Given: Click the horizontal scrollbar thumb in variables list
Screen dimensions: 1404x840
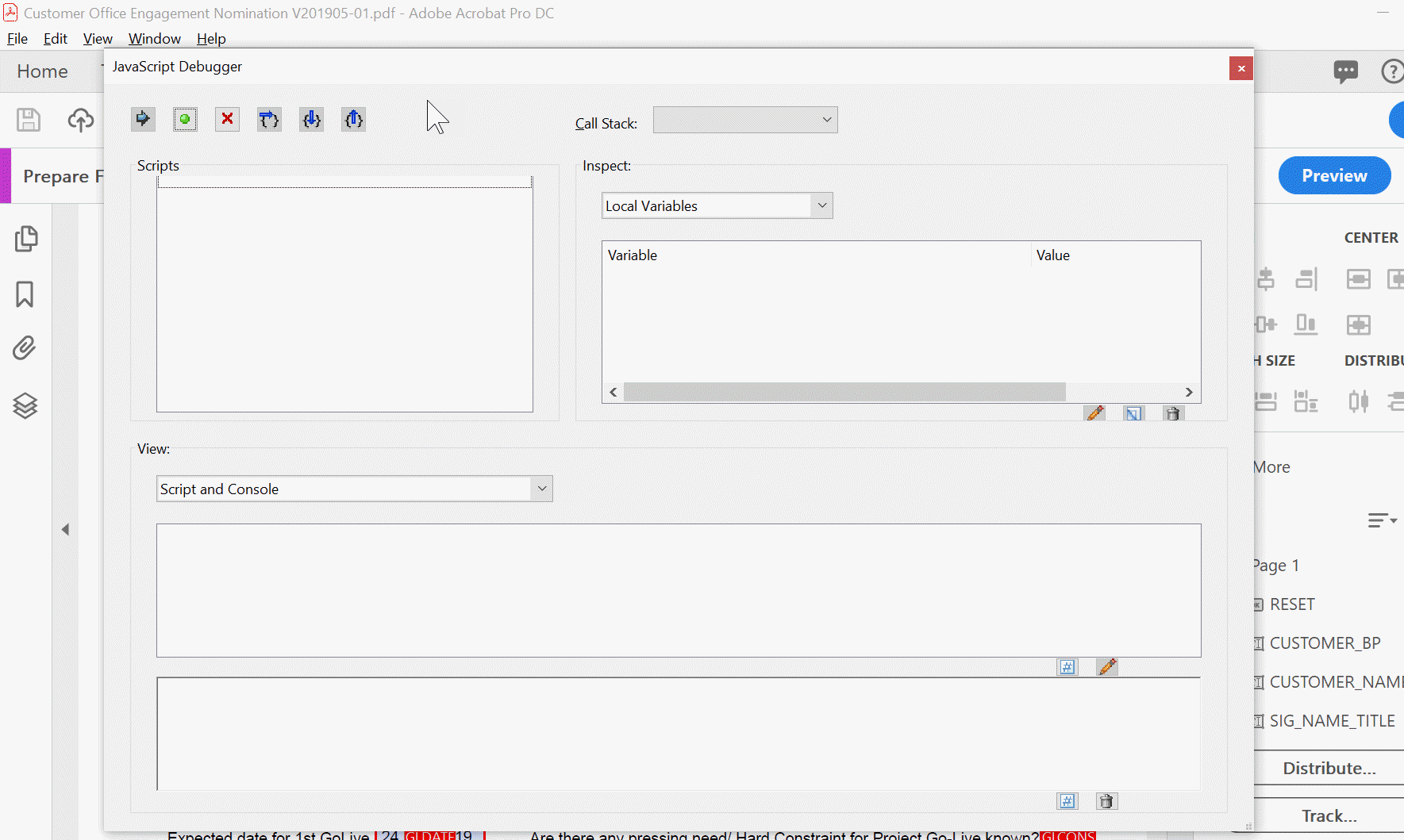Looking at the screenshot, I should click(x=844, y=392).
